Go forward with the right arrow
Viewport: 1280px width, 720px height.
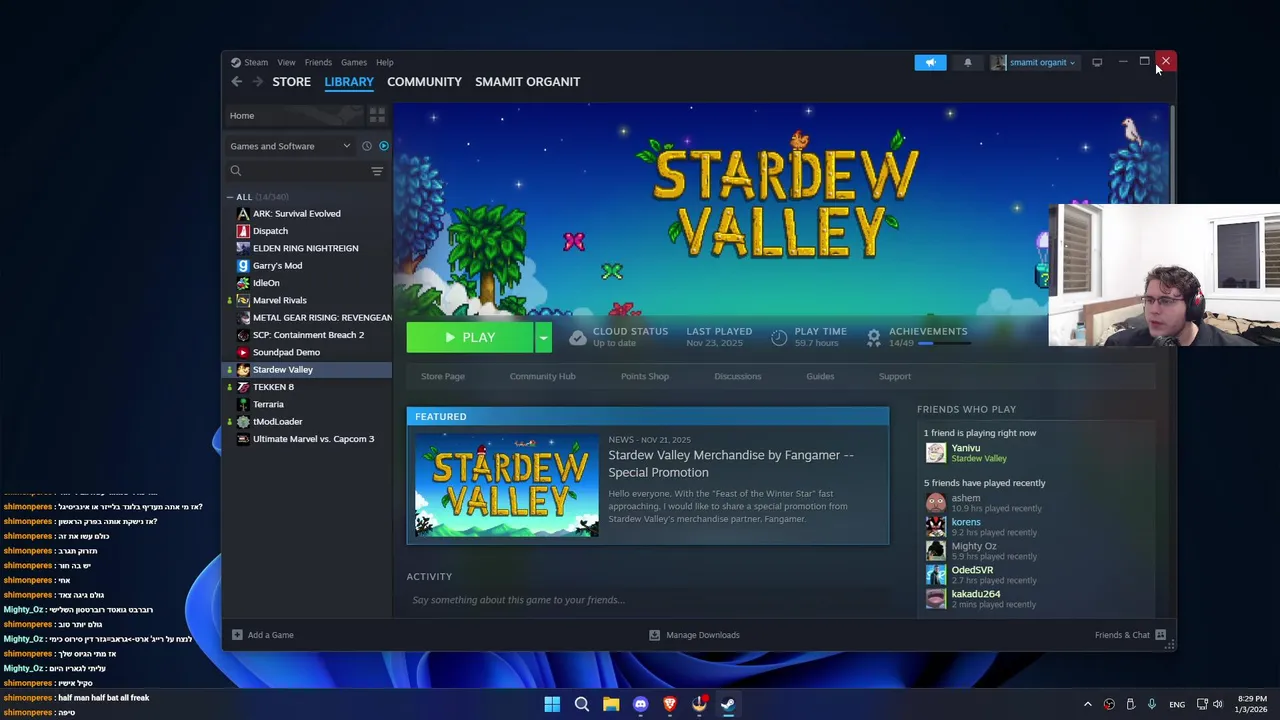[257, 82]
